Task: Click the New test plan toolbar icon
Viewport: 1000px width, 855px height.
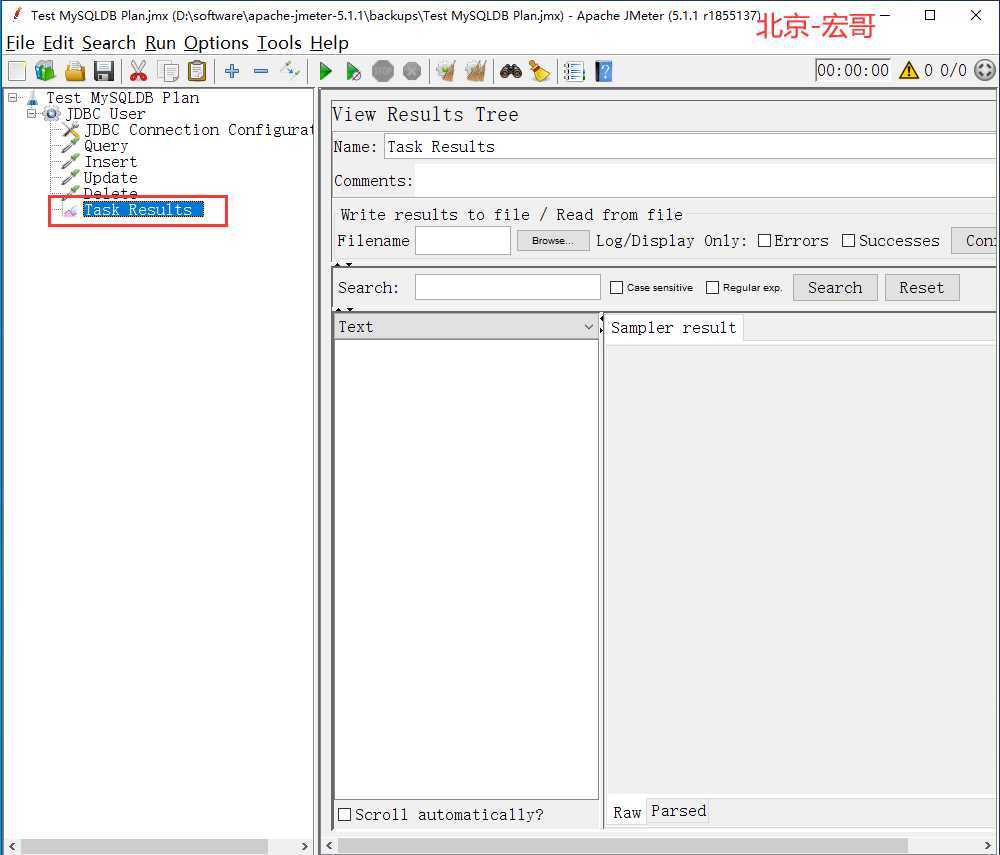Action: pyautogui.click(x=17, y=71)
